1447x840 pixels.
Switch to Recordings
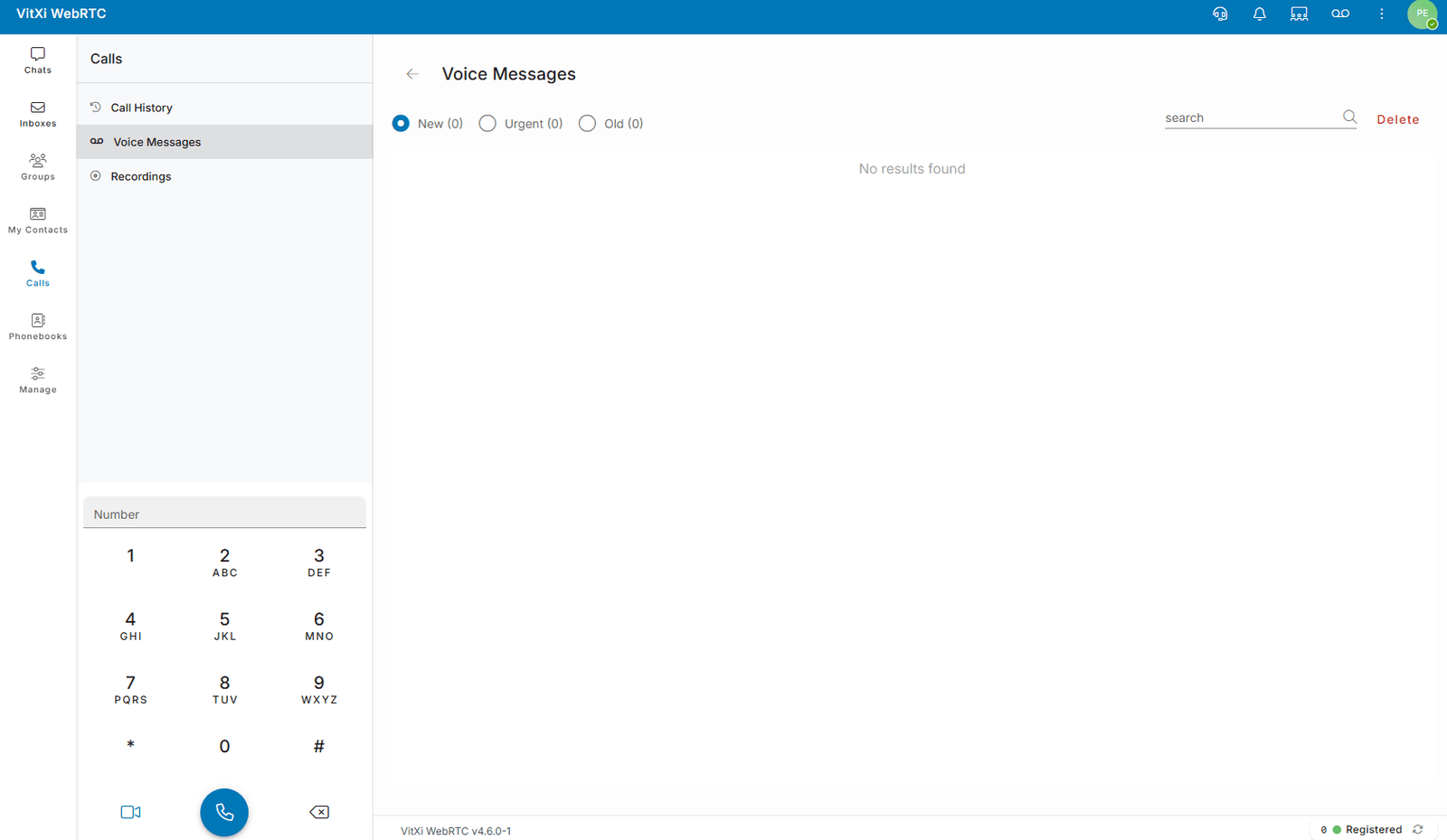(140, 175)
